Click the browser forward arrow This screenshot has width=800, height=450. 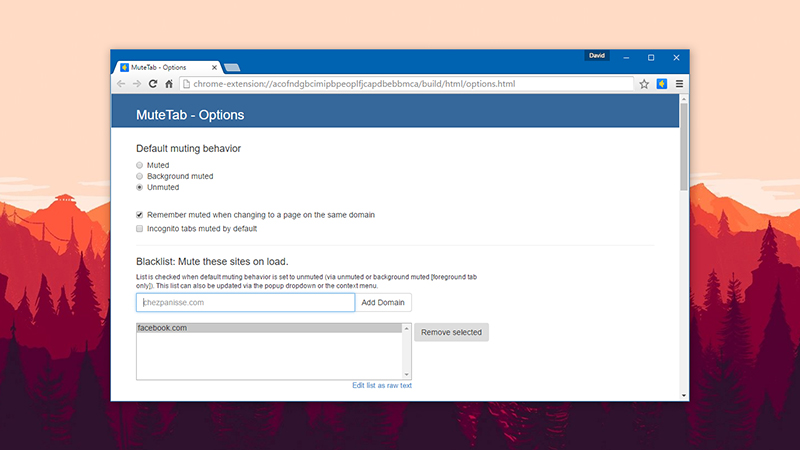[137, 84]
